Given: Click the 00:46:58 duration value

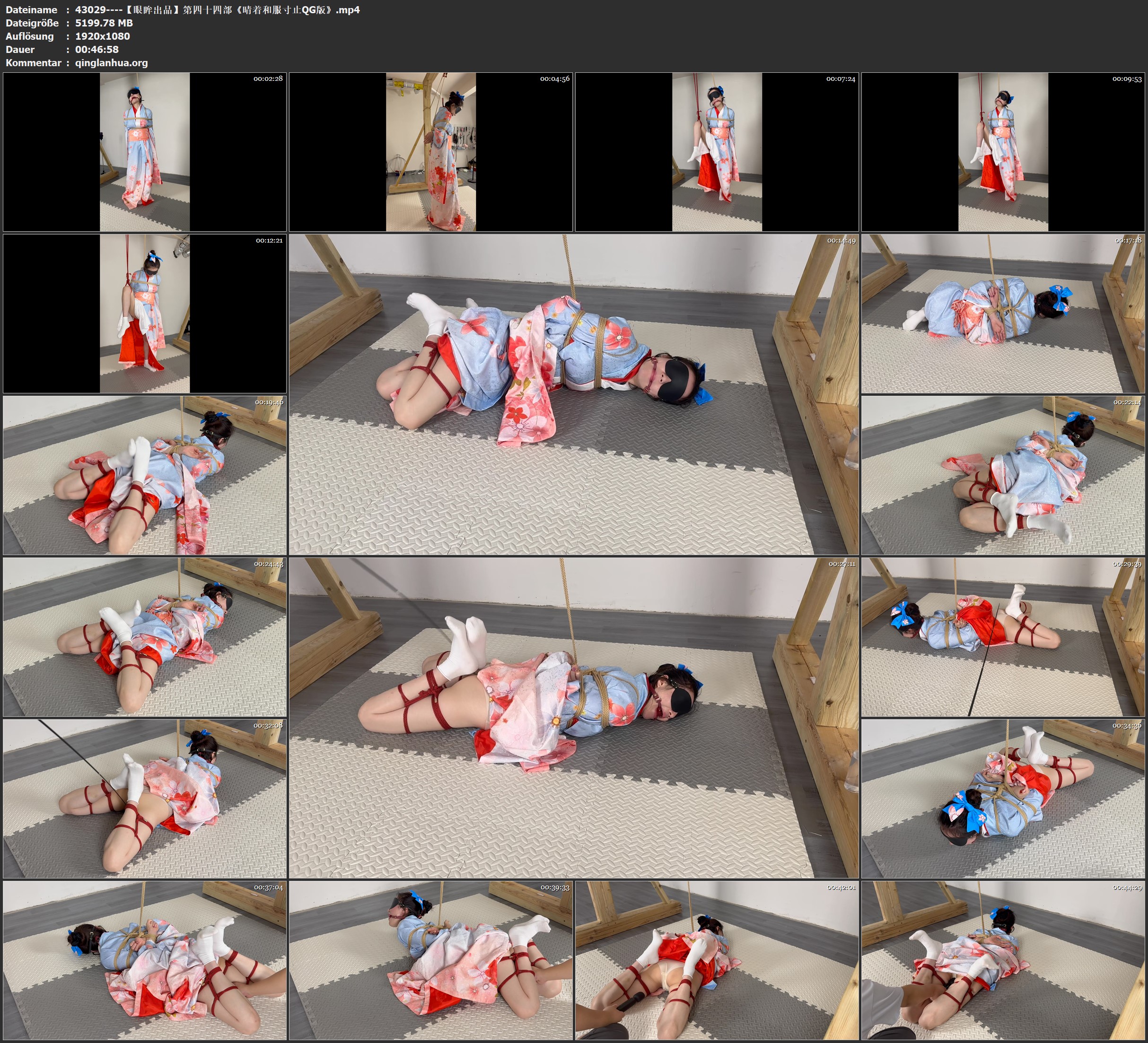Looking at the screenshot, I should coord(97,50).
